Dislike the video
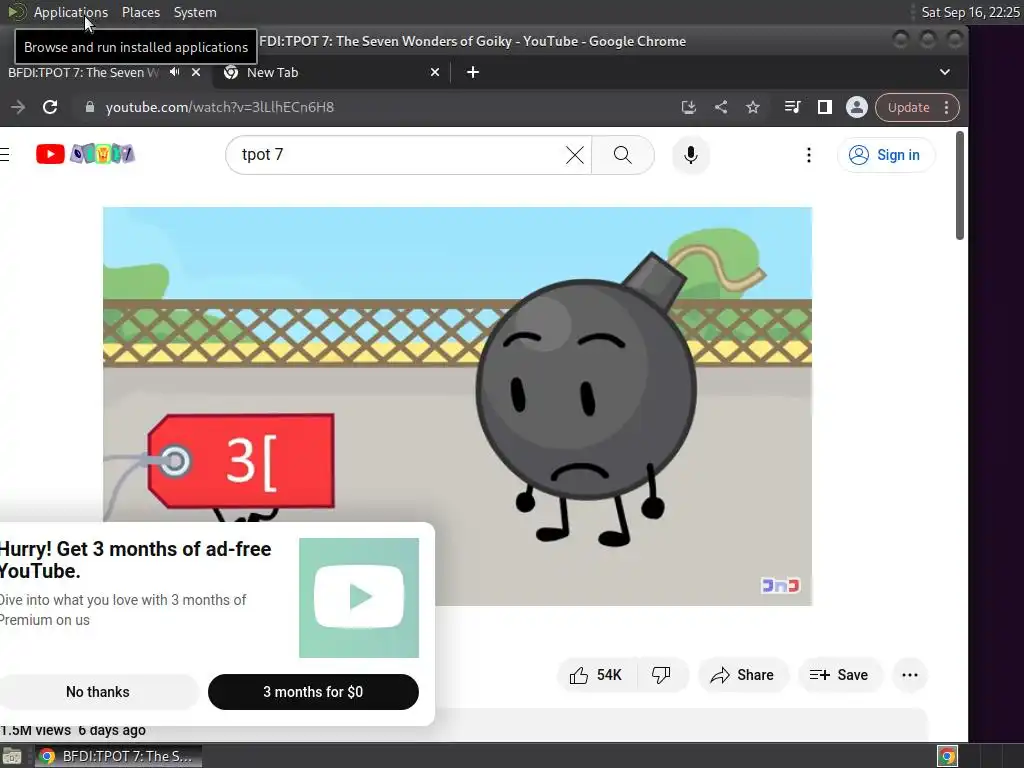This screenshot has width=1024, height=768. [x=662, y=675]
